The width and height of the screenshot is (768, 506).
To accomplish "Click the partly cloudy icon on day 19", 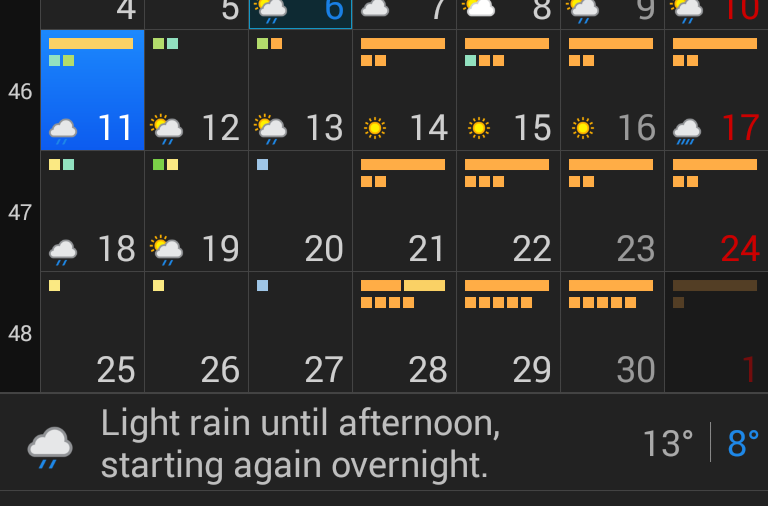I will coord(166,249).
